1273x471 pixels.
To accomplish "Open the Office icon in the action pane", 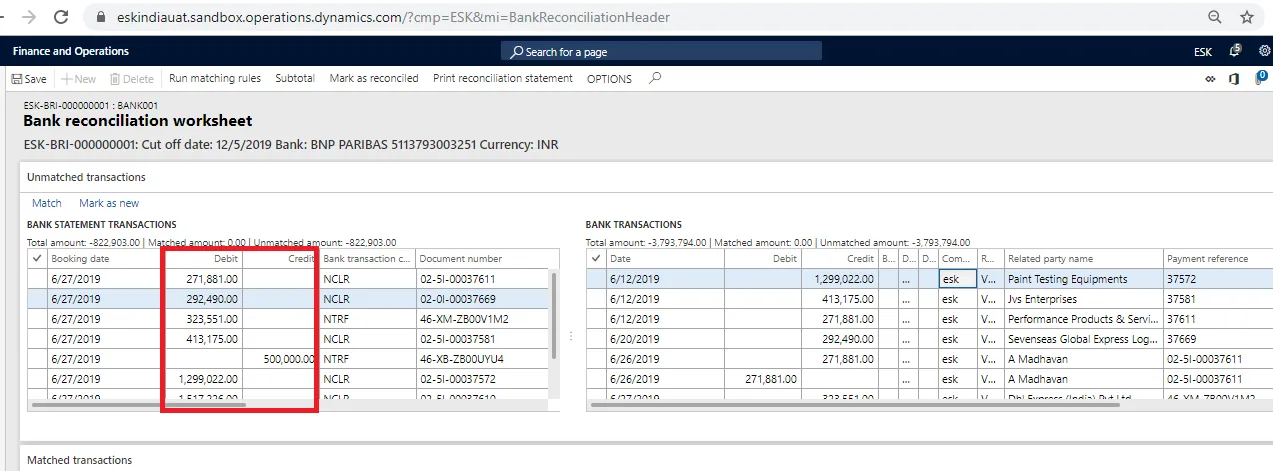I will pyautogui.click(x=1234, y=78).
